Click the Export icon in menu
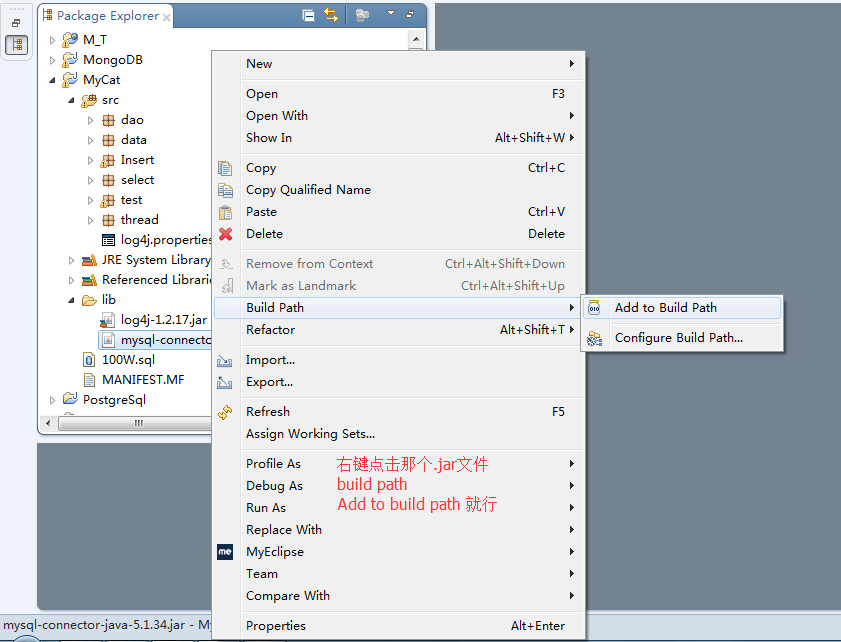 click(x=225, y=382)
